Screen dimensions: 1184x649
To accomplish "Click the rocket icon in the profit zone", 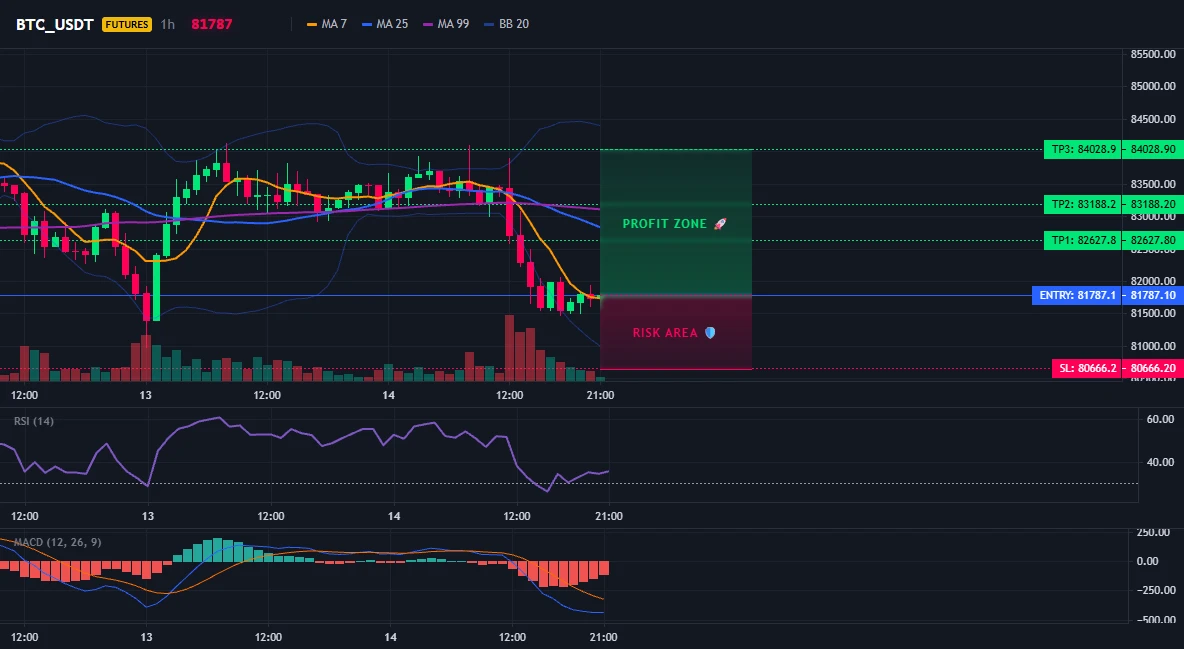I will 720,224.
